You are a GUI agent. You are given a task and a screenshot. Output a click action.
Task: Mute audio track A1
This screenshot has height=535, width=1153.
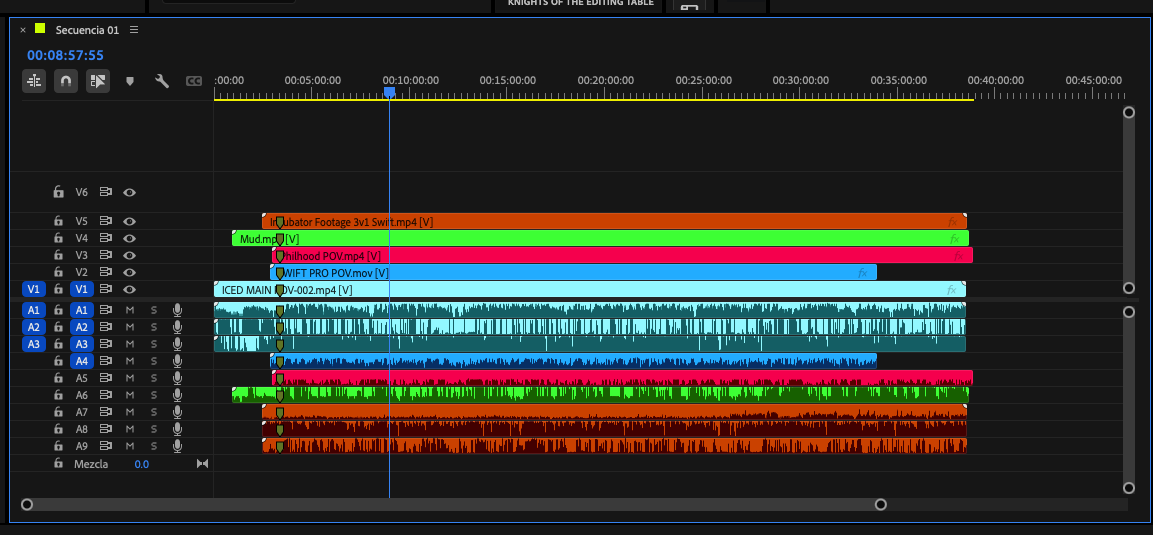point(130,310)
